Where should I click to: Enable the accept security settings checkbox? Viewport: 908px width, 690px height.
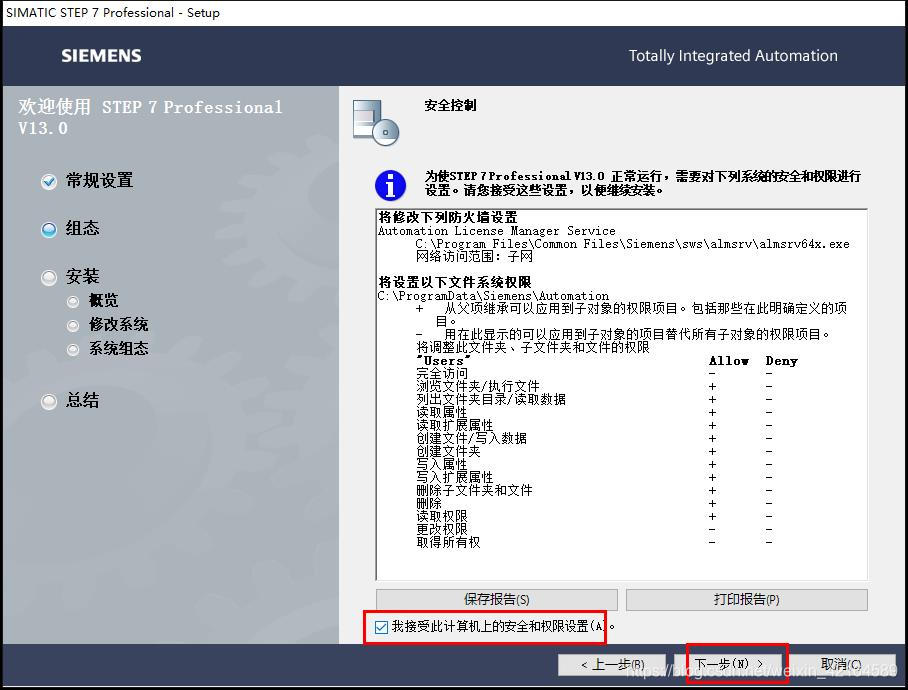381,627
